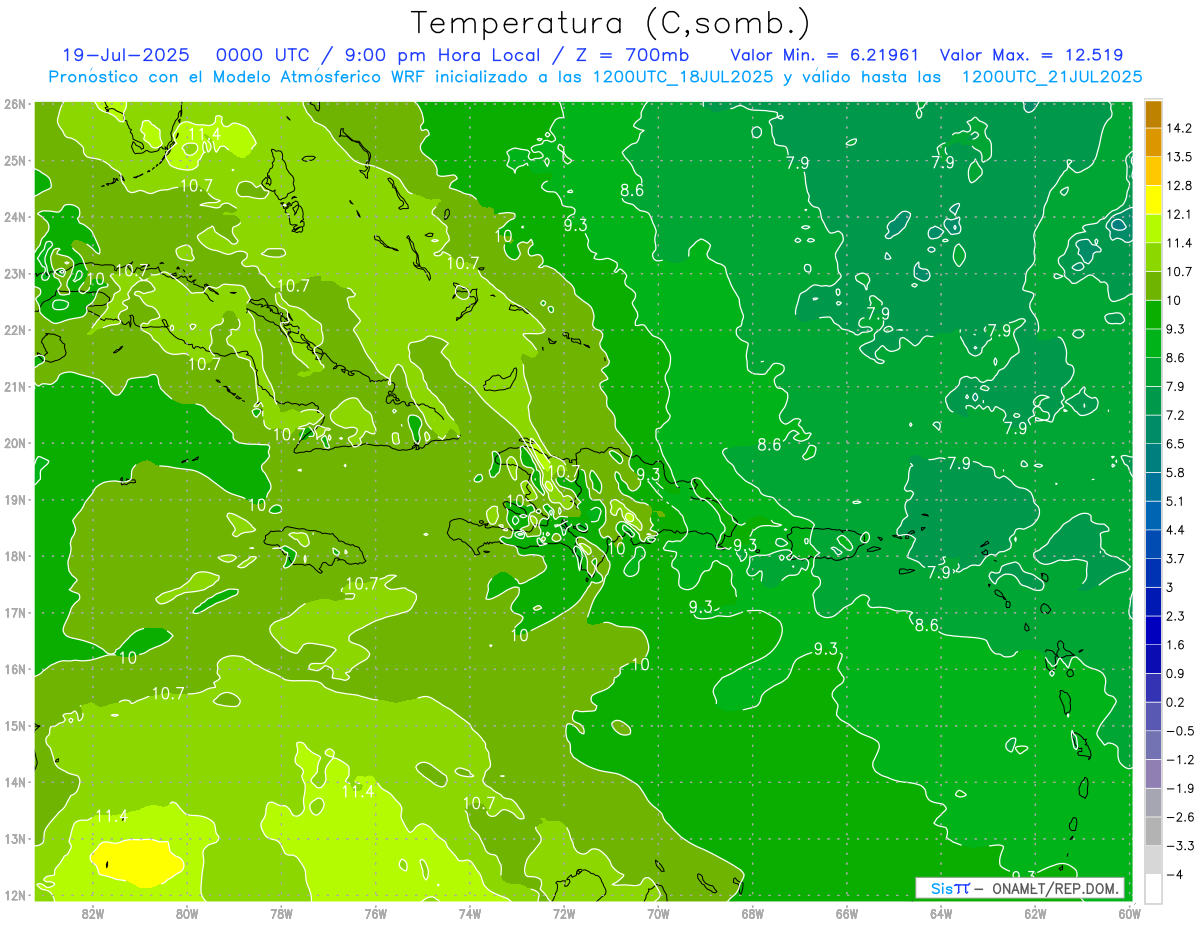Image resolution: width=1200 pixels, height=927 pixels.
Task: Click the '82W' longitude axis label
Action: click(93, 913)
